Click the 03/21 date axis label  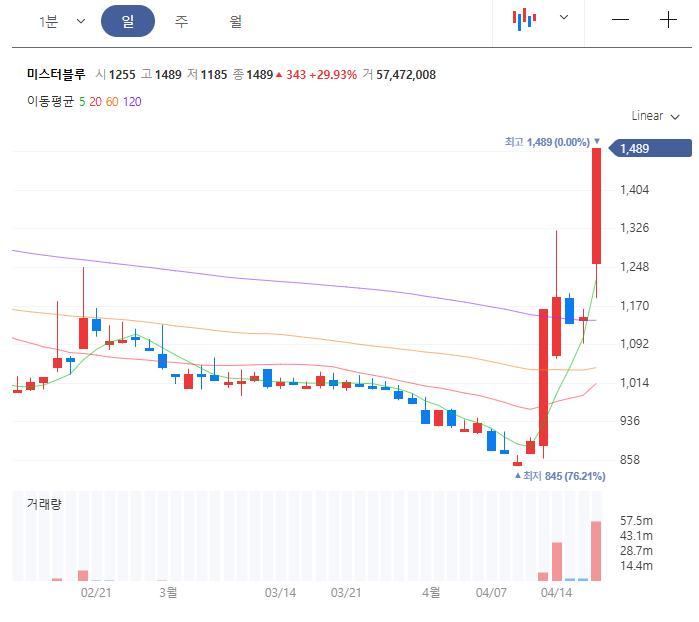[x=345, y=593]
